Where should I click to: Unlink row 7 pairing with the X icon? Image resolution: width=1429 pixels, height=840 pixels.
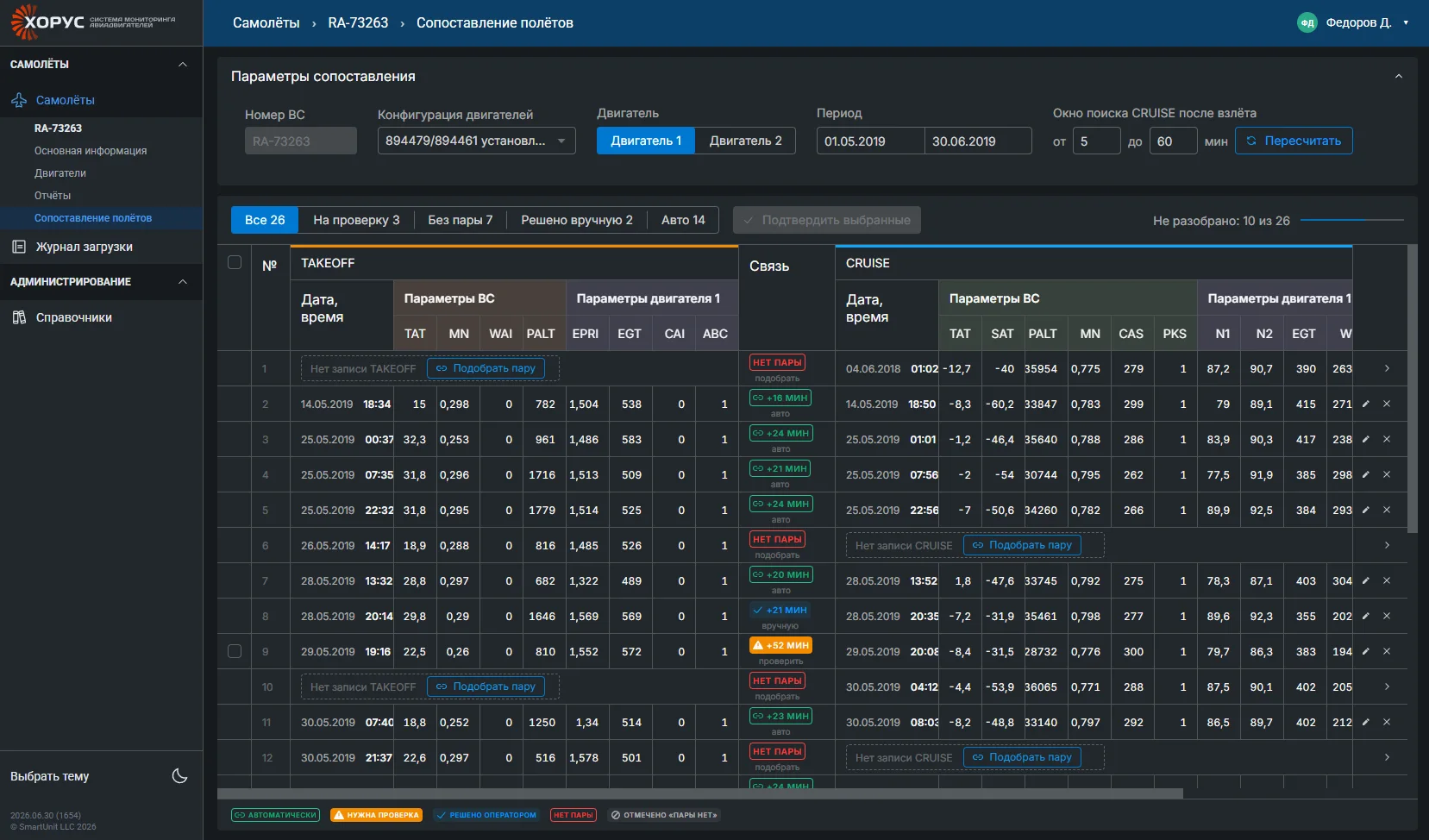pos(1387,580)
